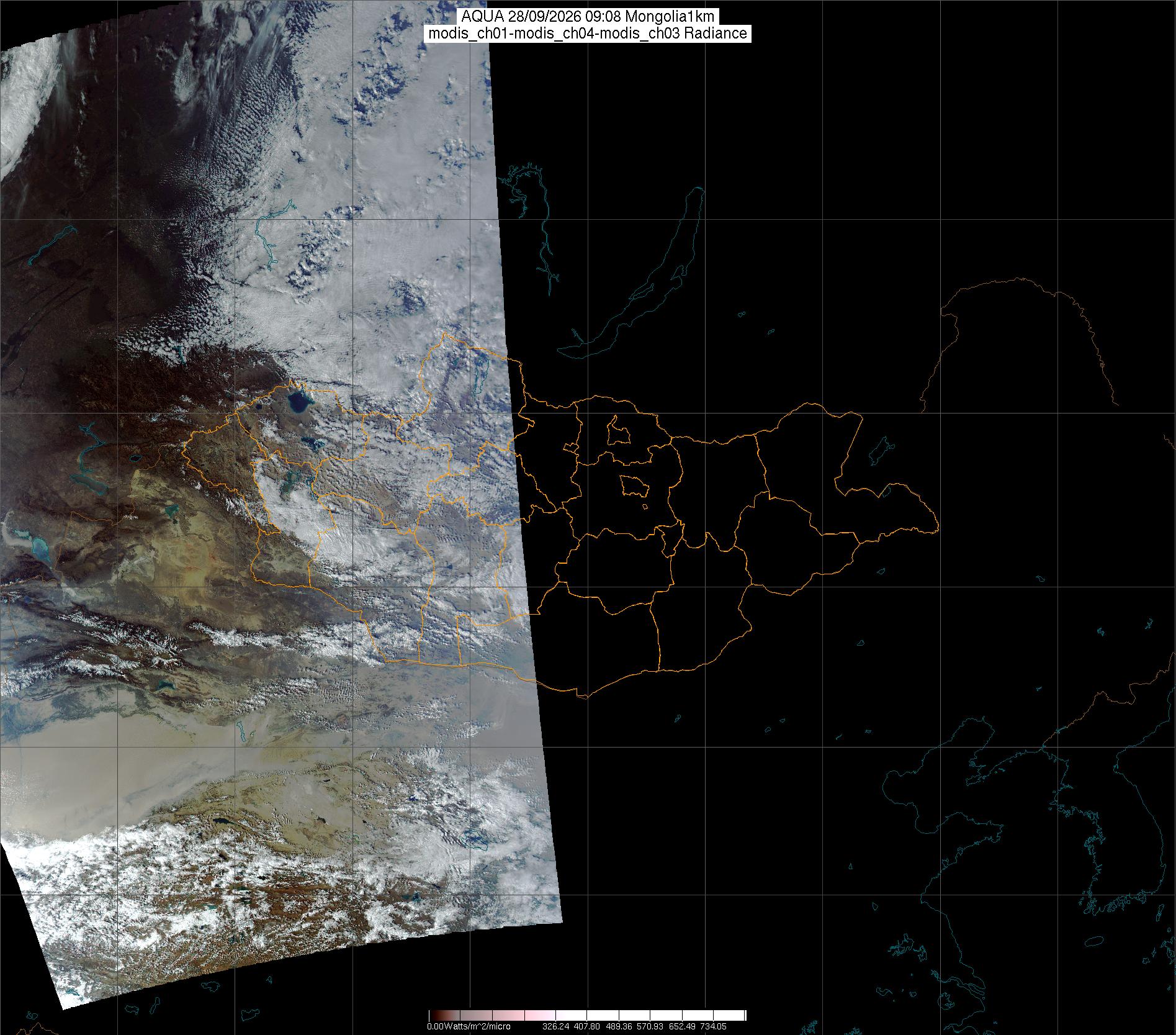1176x1035 pixels.
Task: Select the 326.24 value on radiance scale
Action: point(555,1026)
